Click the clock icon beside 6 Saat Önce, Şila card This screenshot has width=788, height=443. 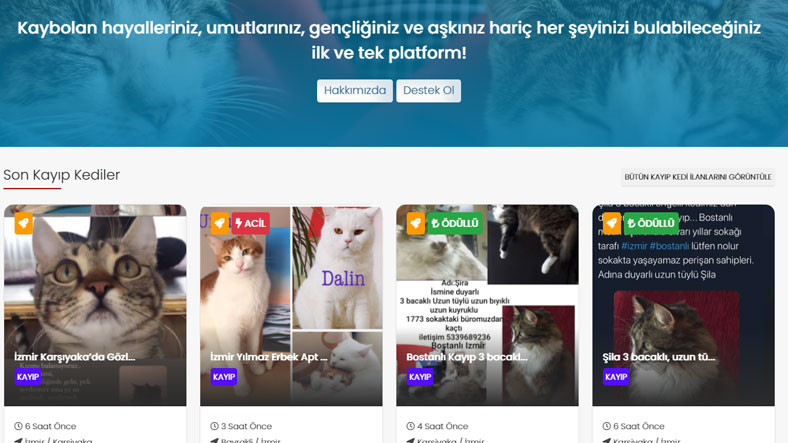pyautogui.click(x=606, y=426)
